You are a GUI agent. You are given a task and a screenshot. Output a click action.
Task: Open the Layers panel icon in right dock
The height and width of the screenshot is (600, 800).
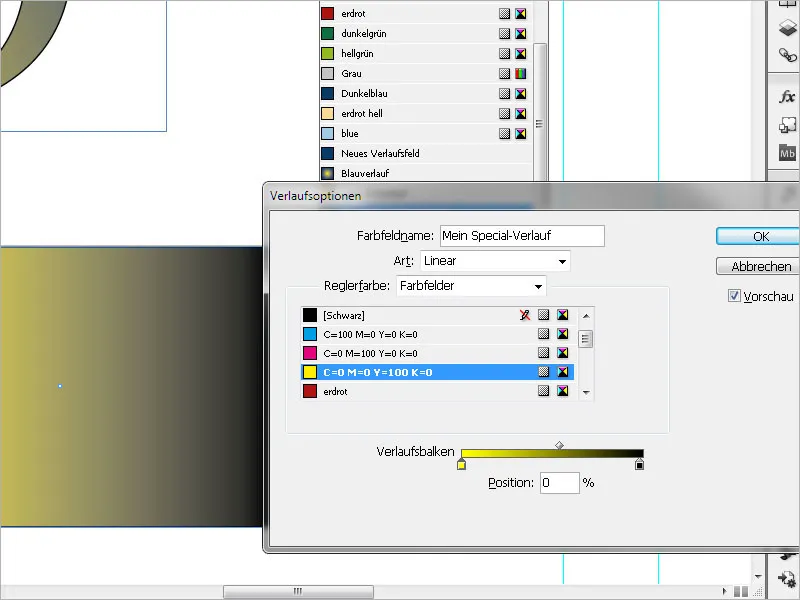click(788, 28)
